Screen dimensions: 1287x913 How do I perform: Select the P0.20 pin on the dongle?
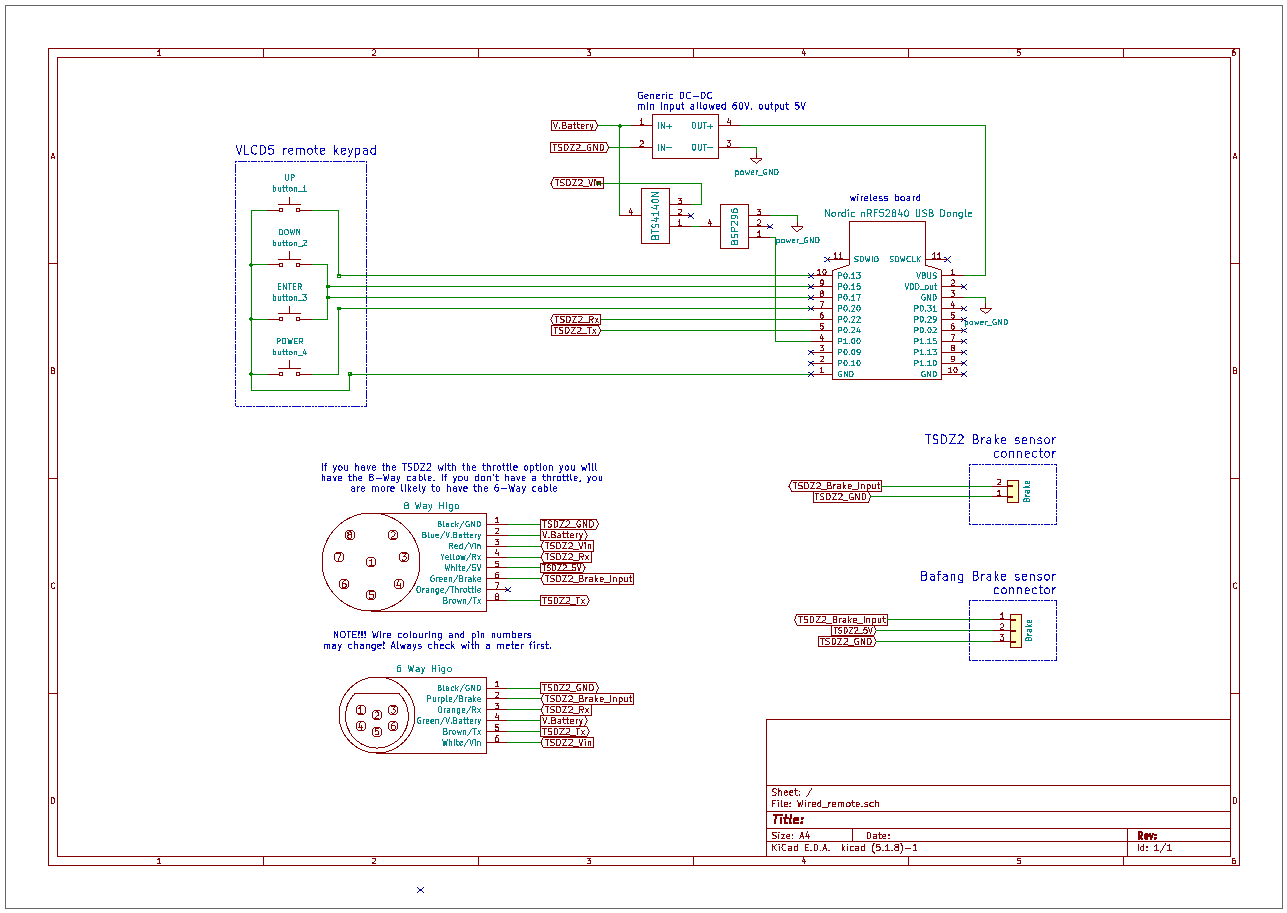click(849, 308)
